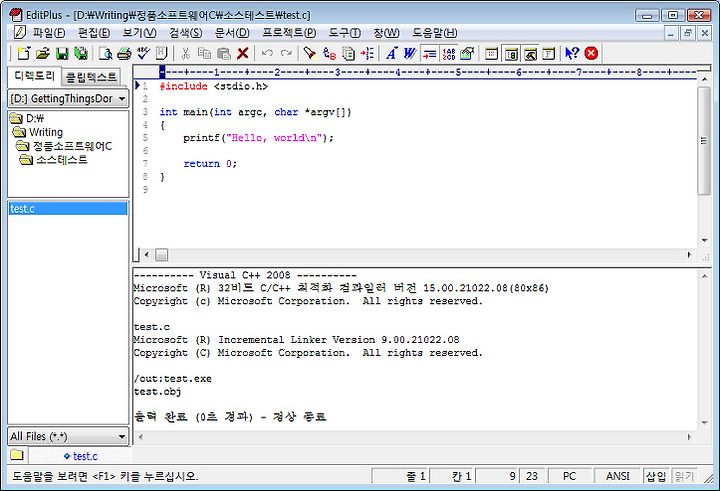Open the 파일(F) menu

pyautogui.click(x=49, y=33)
